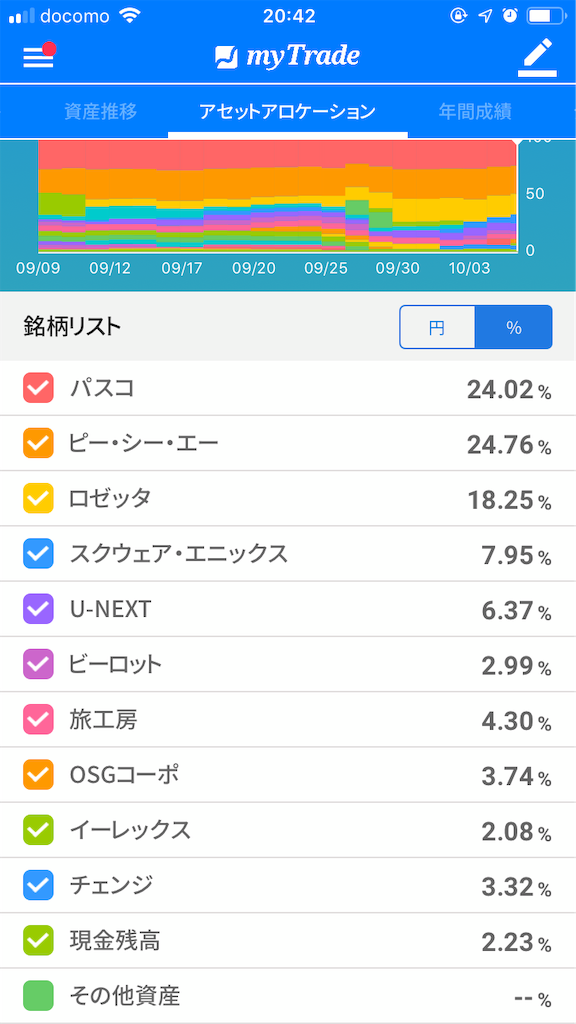The height and width of the screenshot is (1024, 576).
Task: Select % display mode
Action: pos(514,327)
